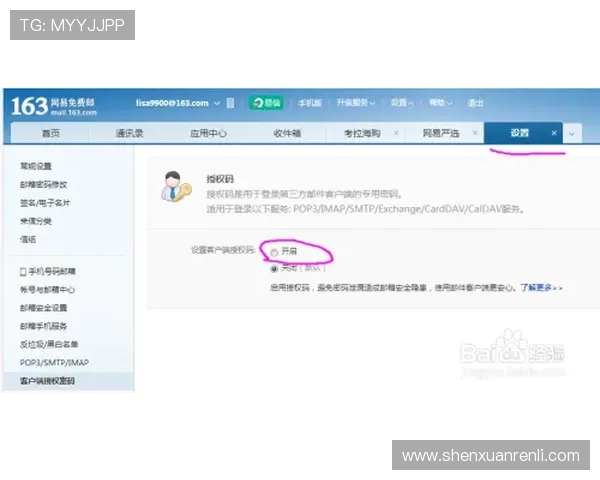Click the 163 网易免费邮 logo
The image size is (600, 480).
(x=54, y=106)
